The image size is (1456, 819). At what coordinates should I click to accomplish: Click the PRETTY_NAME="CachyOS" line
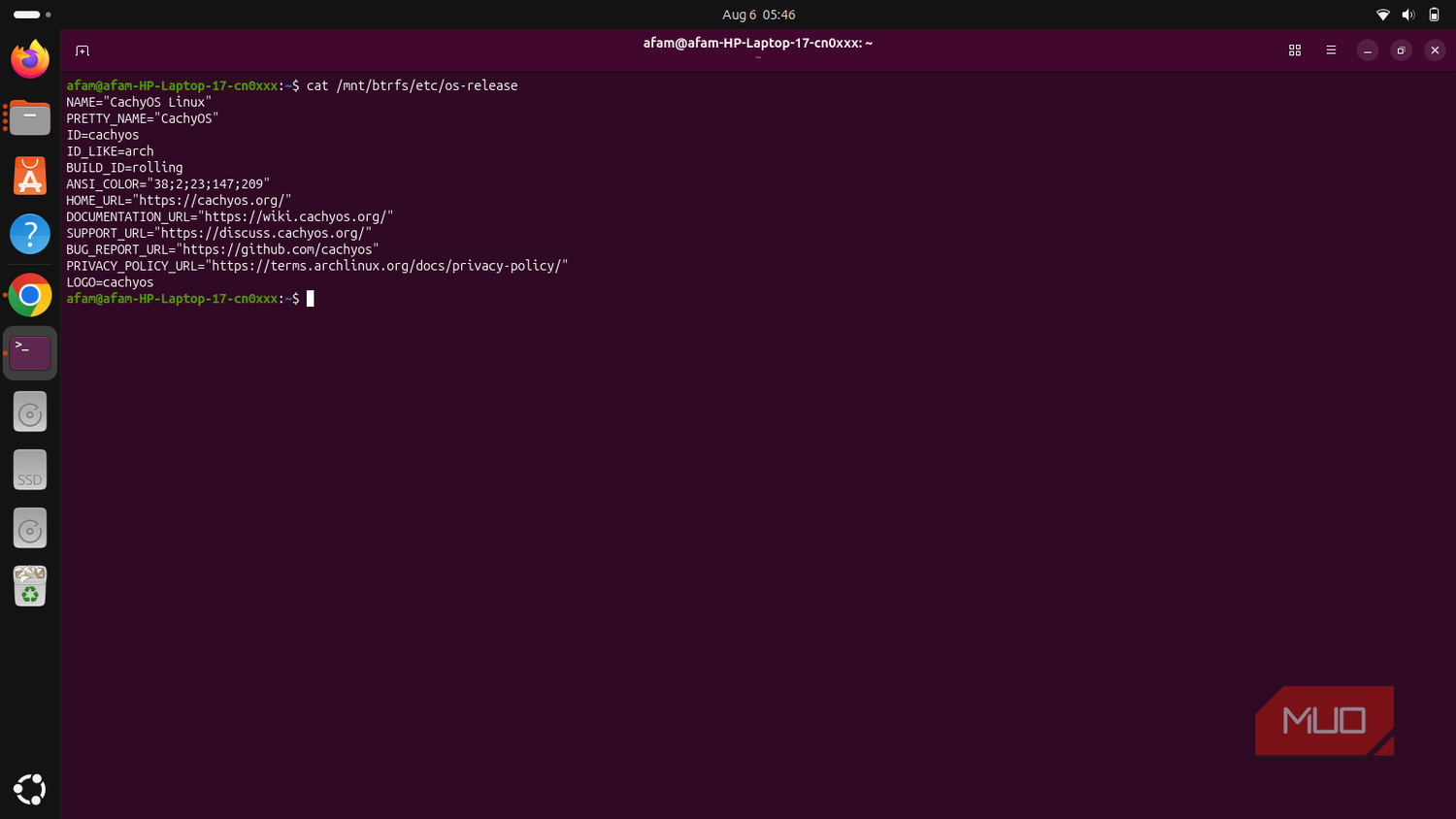[143, 118]
